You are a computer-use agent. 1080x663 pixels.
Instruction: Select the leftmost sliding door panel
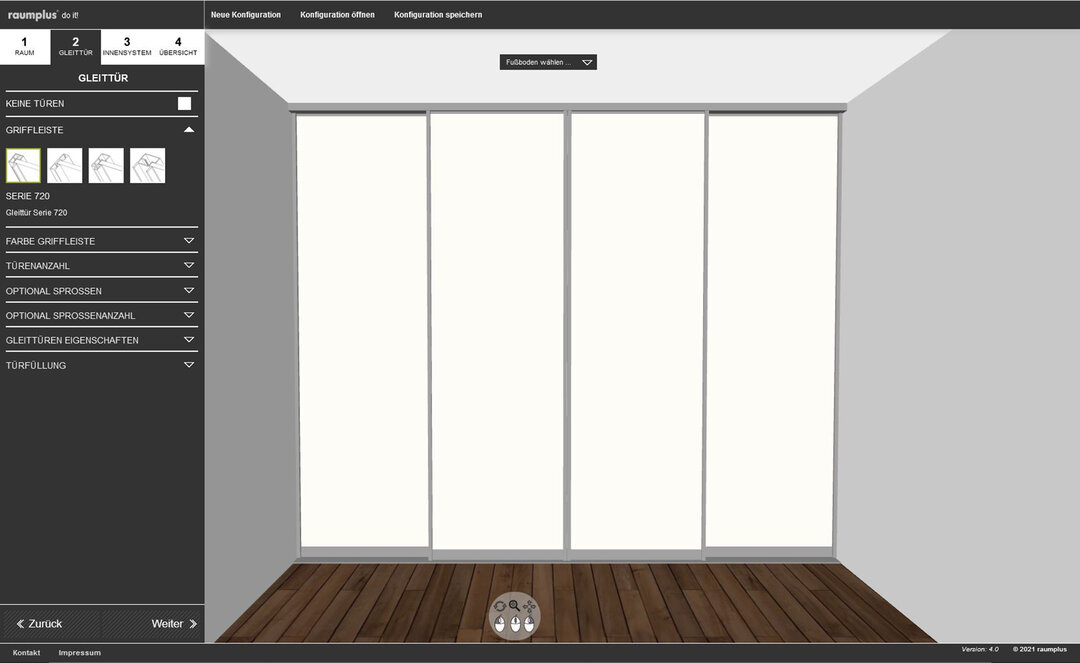(x=362, y=333)
